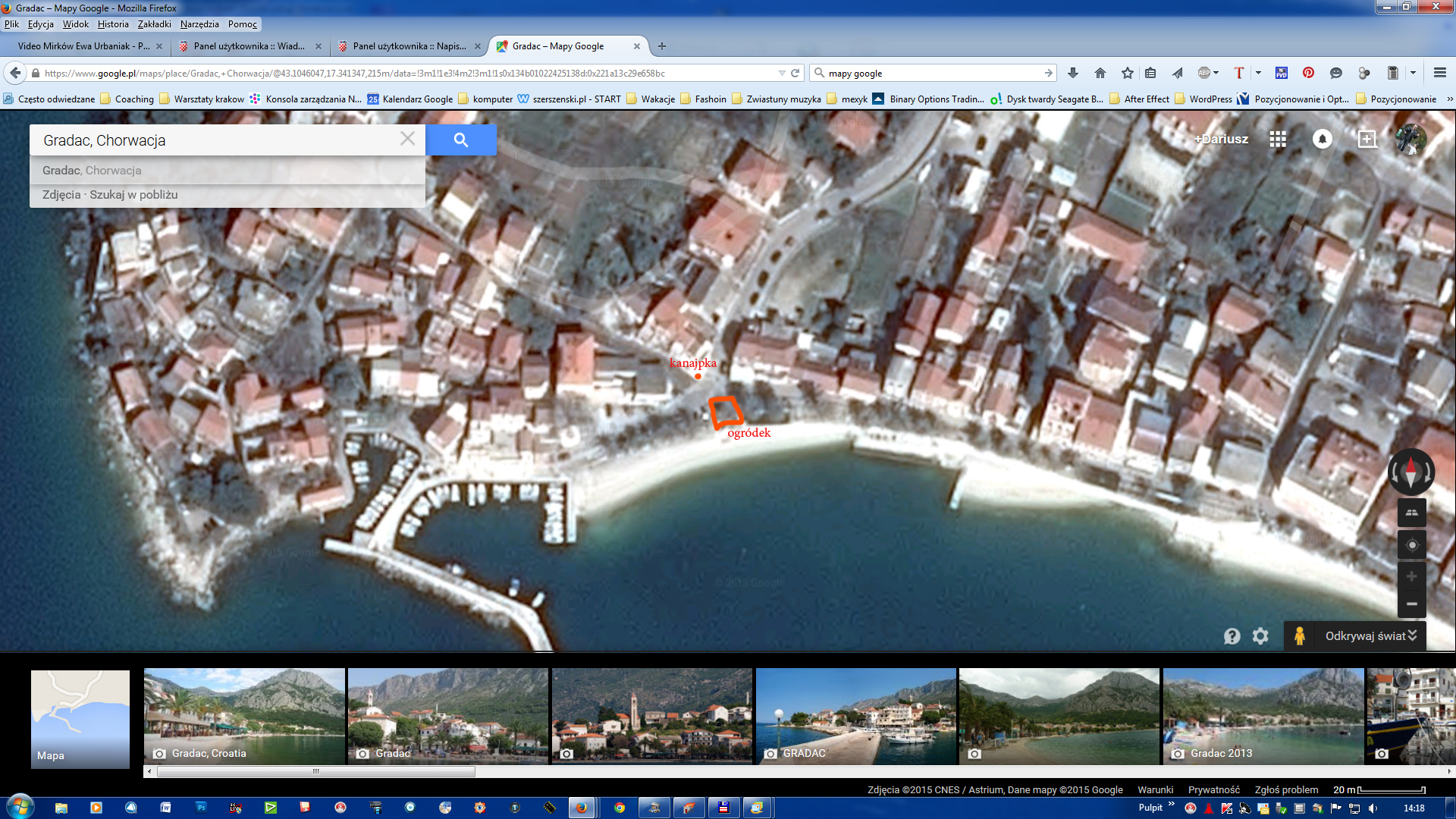The width and height of the screenshot is (1456, 819).
Task: Open the Google apps grid
Action: point(1278,140)
